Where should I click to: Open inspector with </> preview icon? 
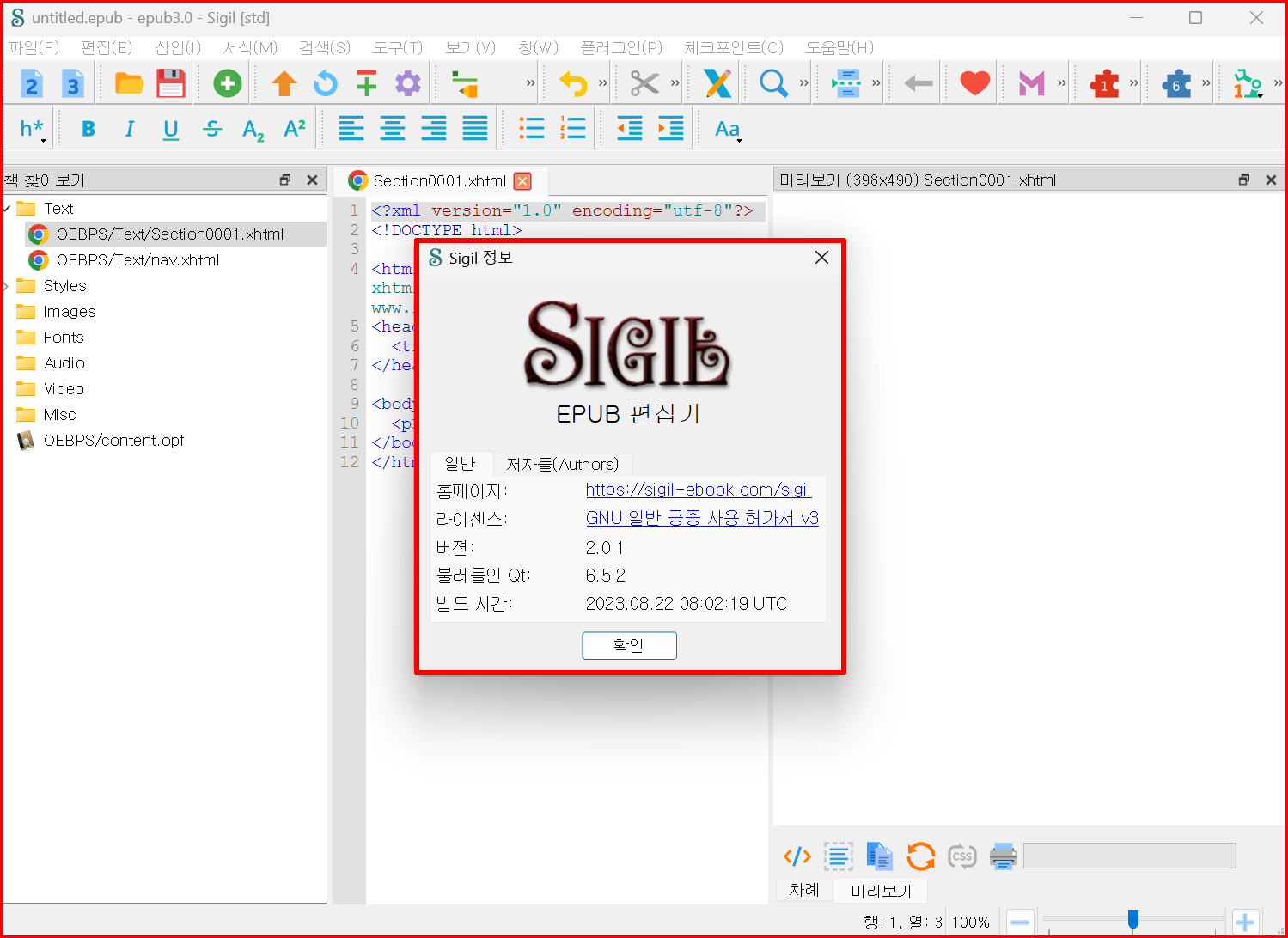pos(797,856)
